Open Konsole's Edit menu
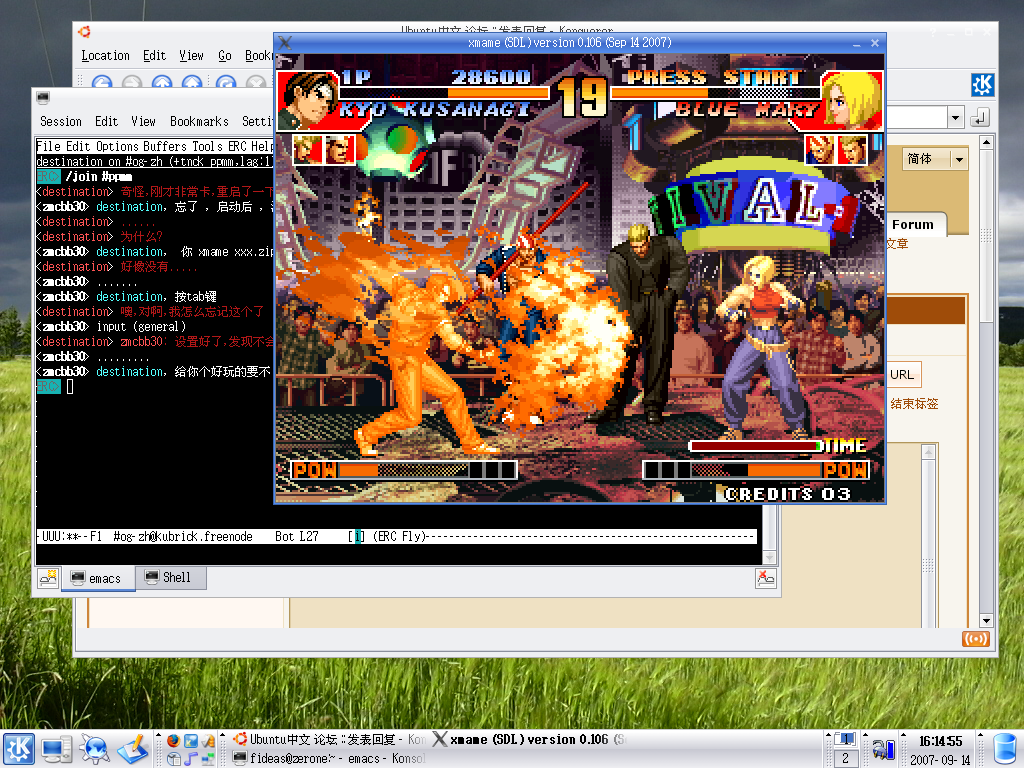 (106, 121)
